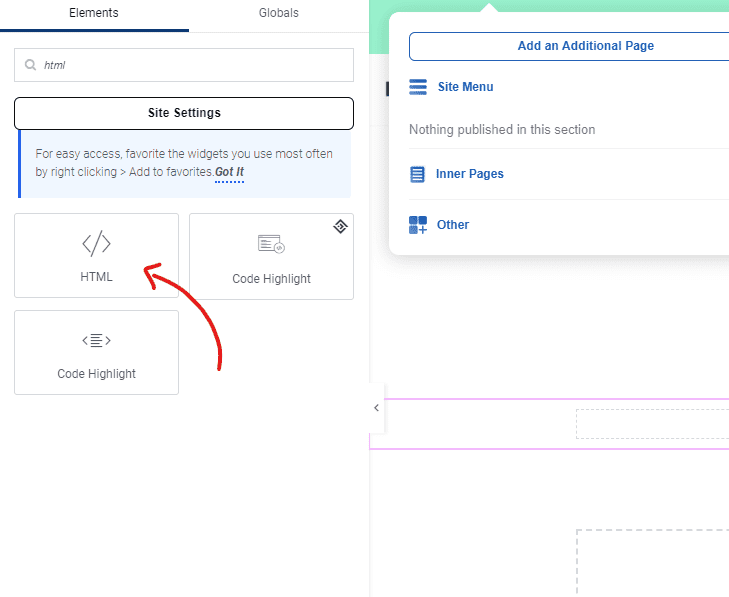Open the Inner Pages section
The height and width of the screenshot is (597, 729).
(470, 174)
